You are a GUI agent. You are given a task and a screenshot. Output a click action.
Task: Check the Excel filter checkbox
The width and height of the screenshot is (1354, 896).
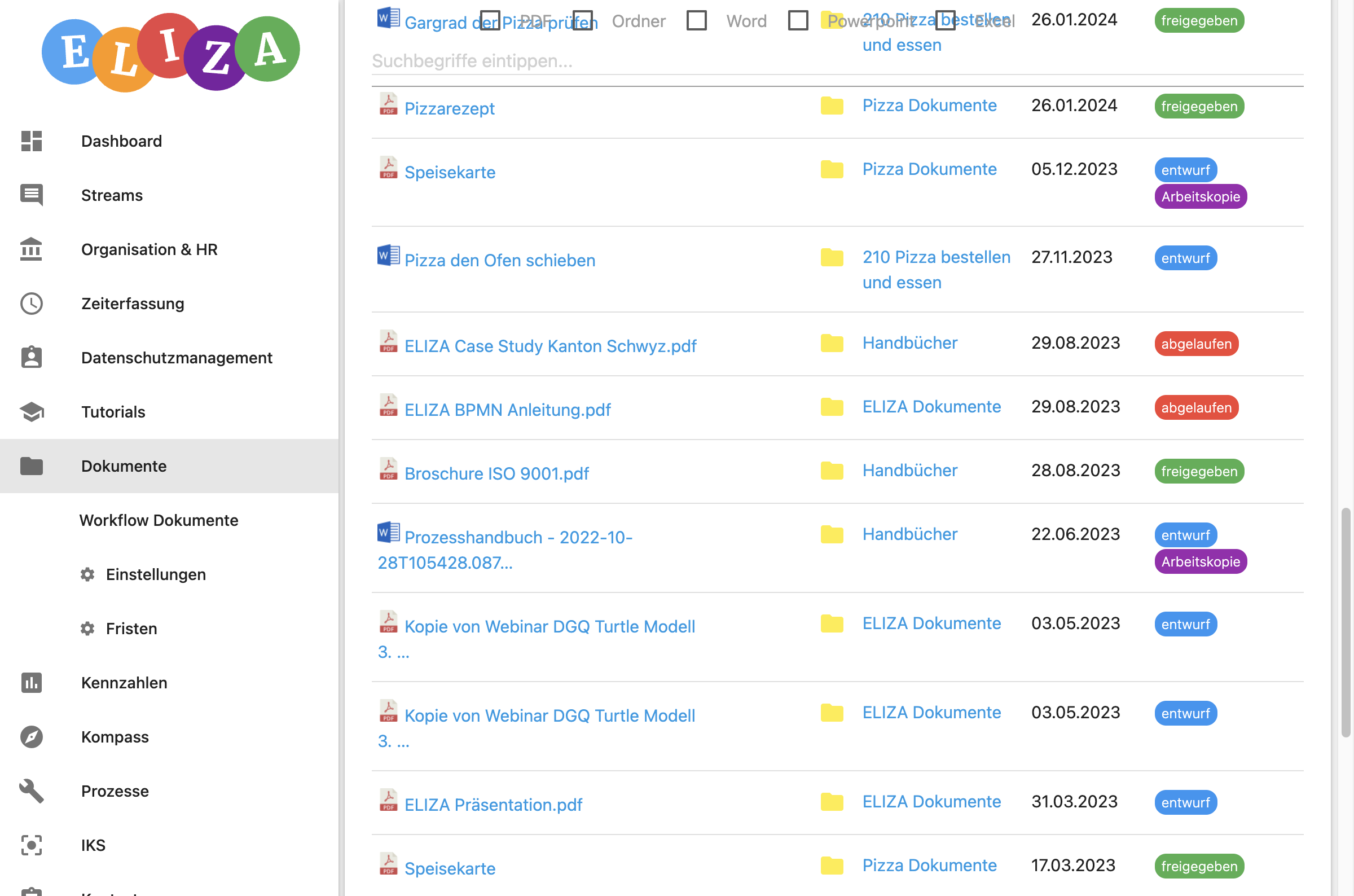(946, 20)
